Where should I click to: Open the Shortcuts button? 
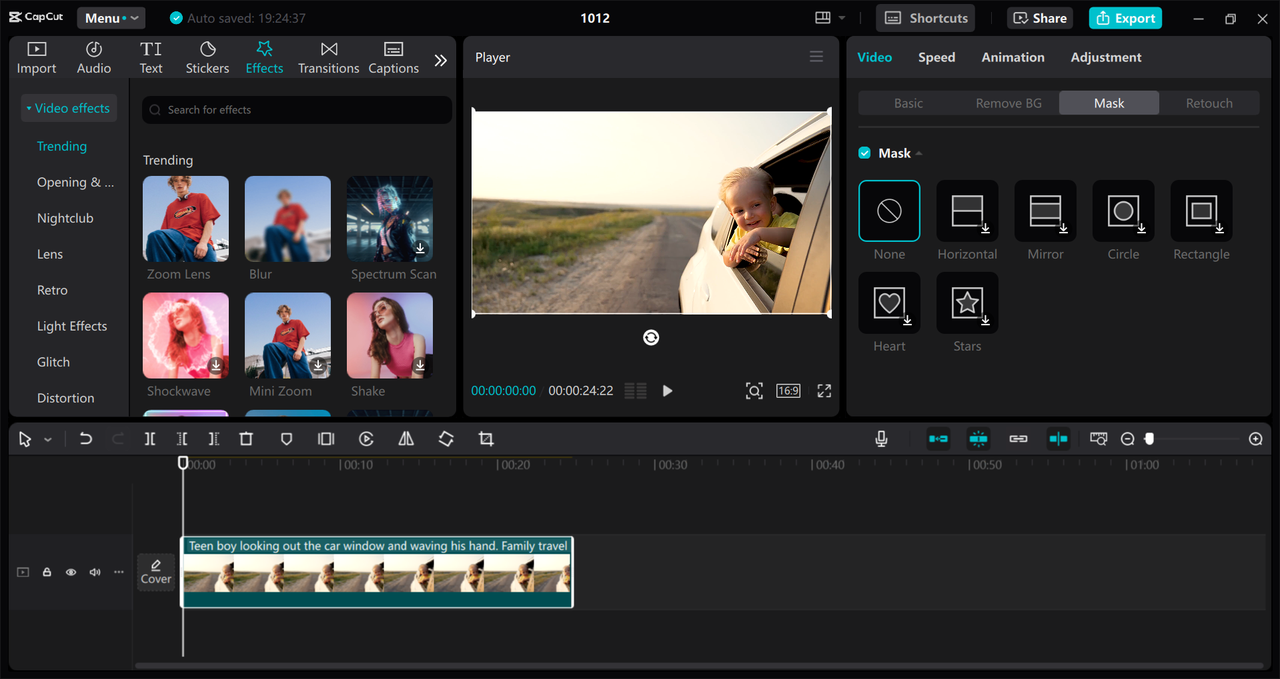coord(926,18)
